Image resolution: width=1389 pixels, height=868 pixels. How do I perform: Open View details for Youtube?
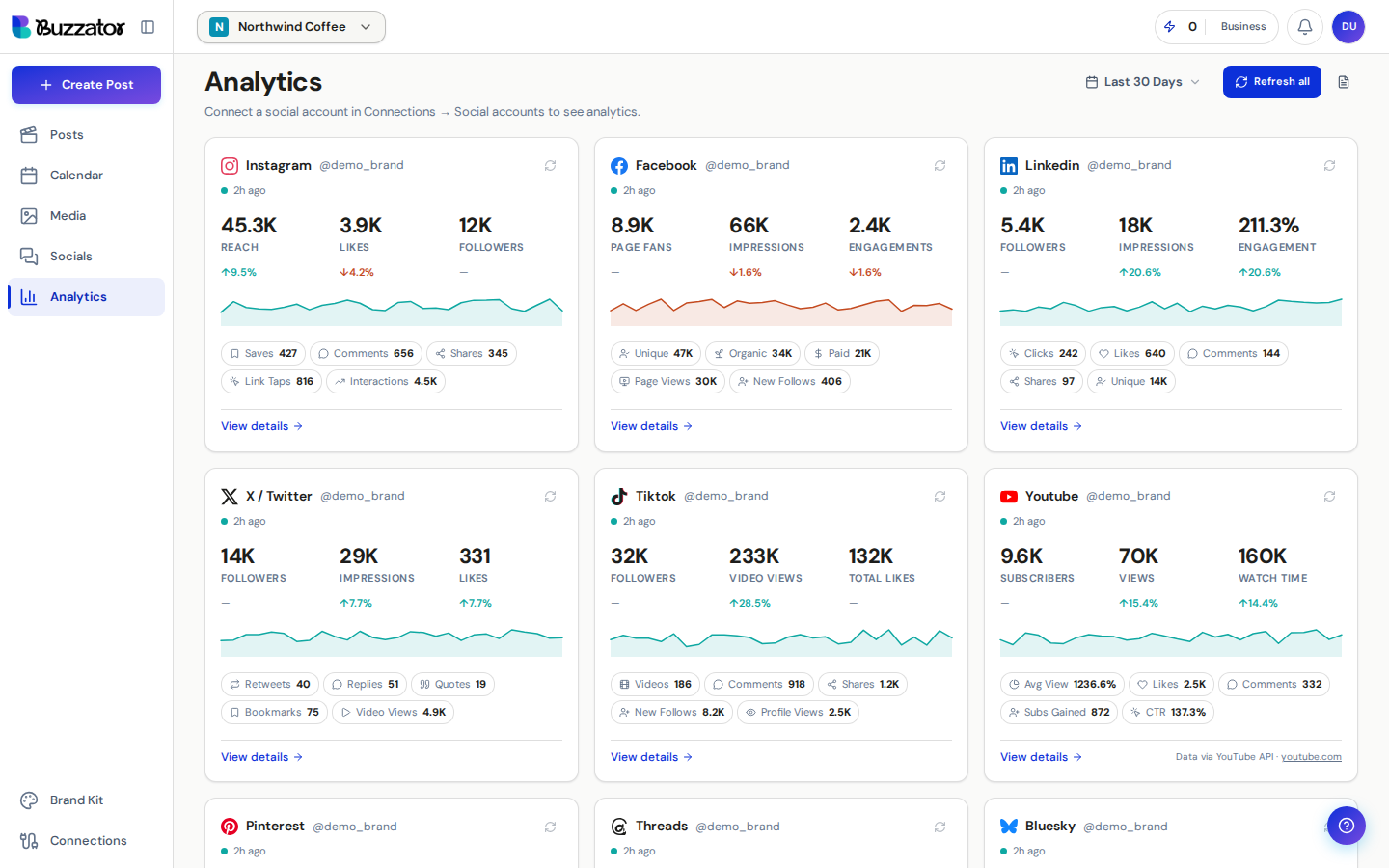pos(1042,757)
